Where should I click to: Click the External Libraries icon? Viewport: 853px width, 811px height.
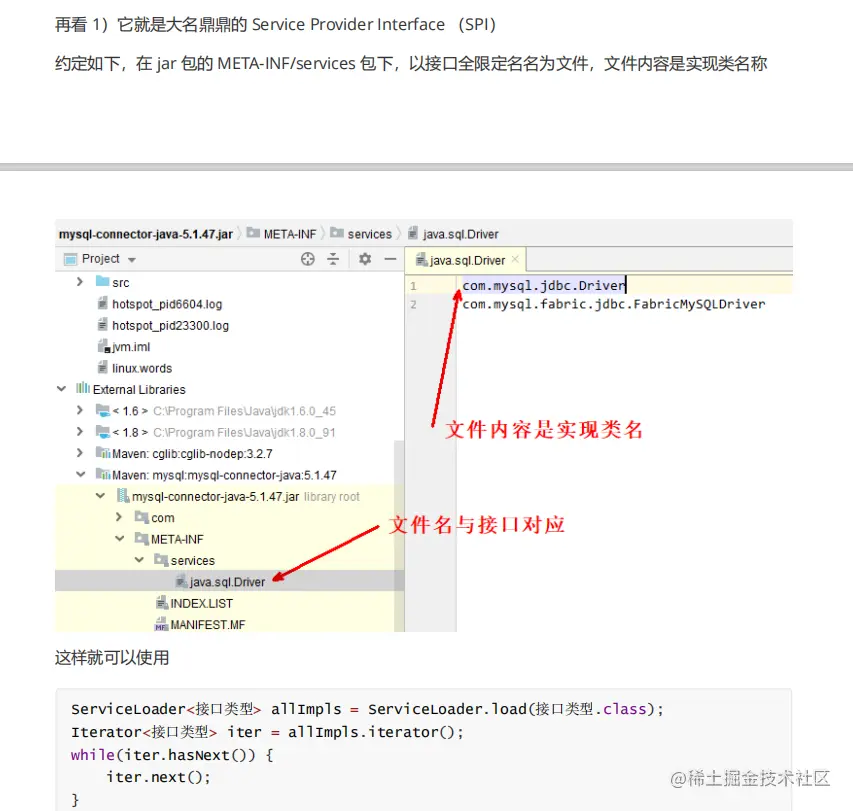click(83, 388)
